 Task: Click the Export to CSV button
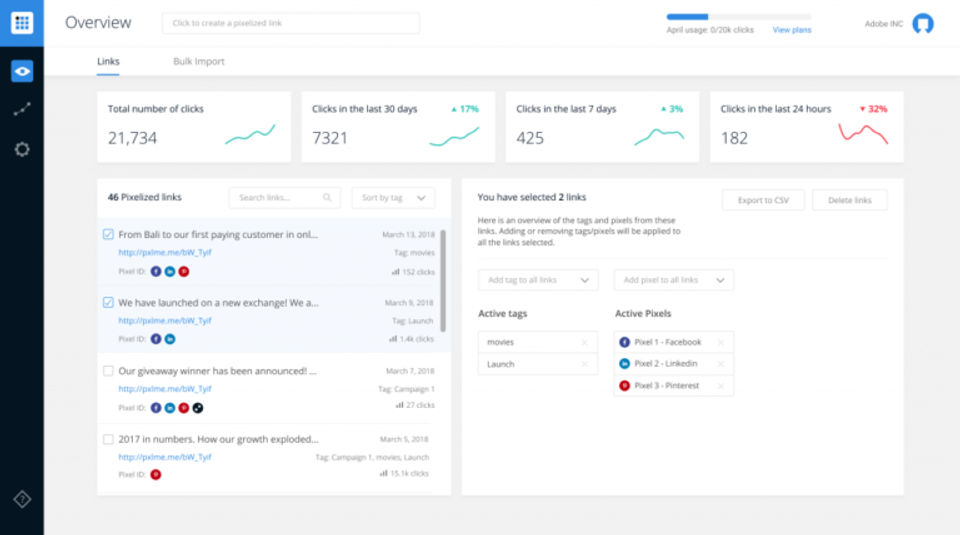pyautogui.click(x=763, y=200)
